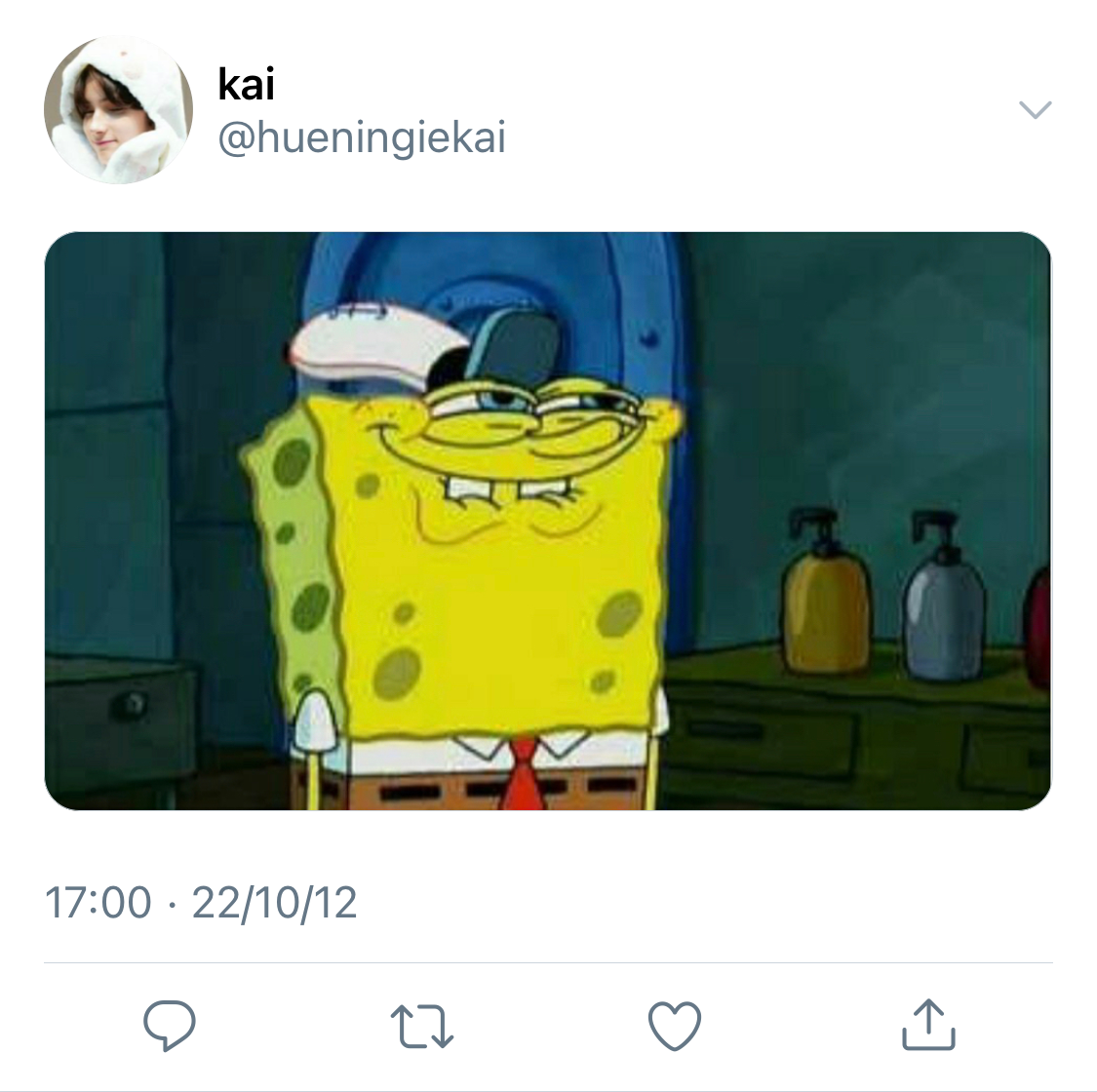Share the tweet using the share icon
Image resolution: width=1097 pixels, height=1092 pixels.
(927, 1025)
